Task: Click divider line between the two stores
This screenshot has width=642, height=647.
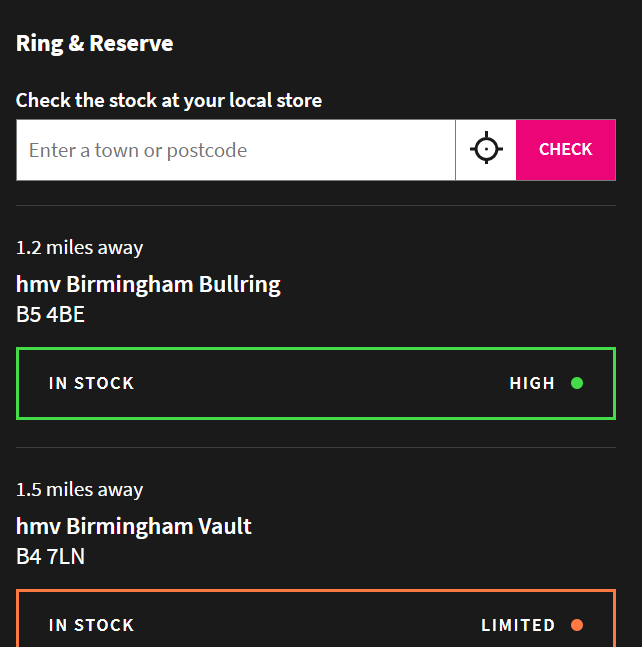Action: 316,447
